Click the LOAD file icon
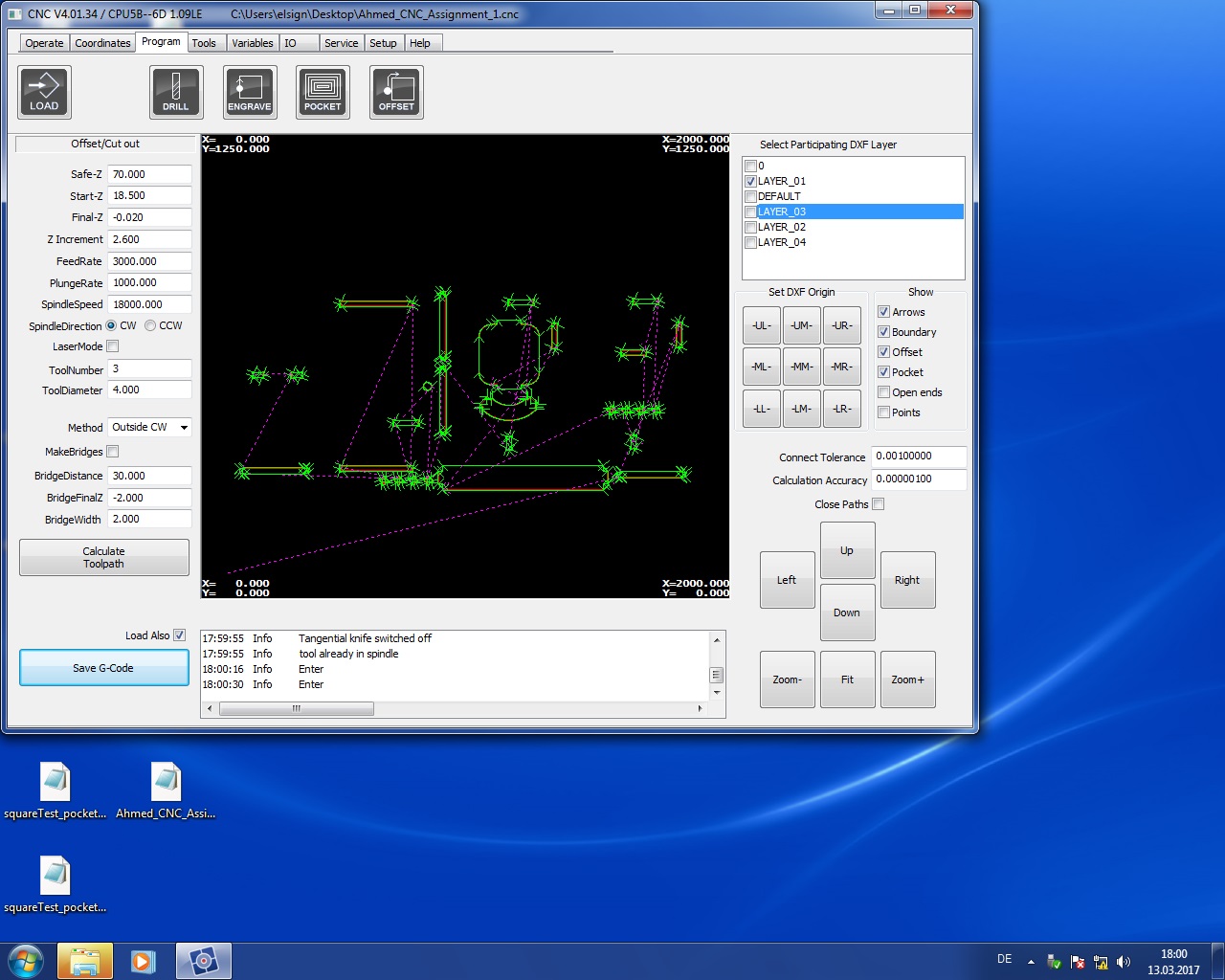Screen dimensions: 1225x980 tap(44, 92)
